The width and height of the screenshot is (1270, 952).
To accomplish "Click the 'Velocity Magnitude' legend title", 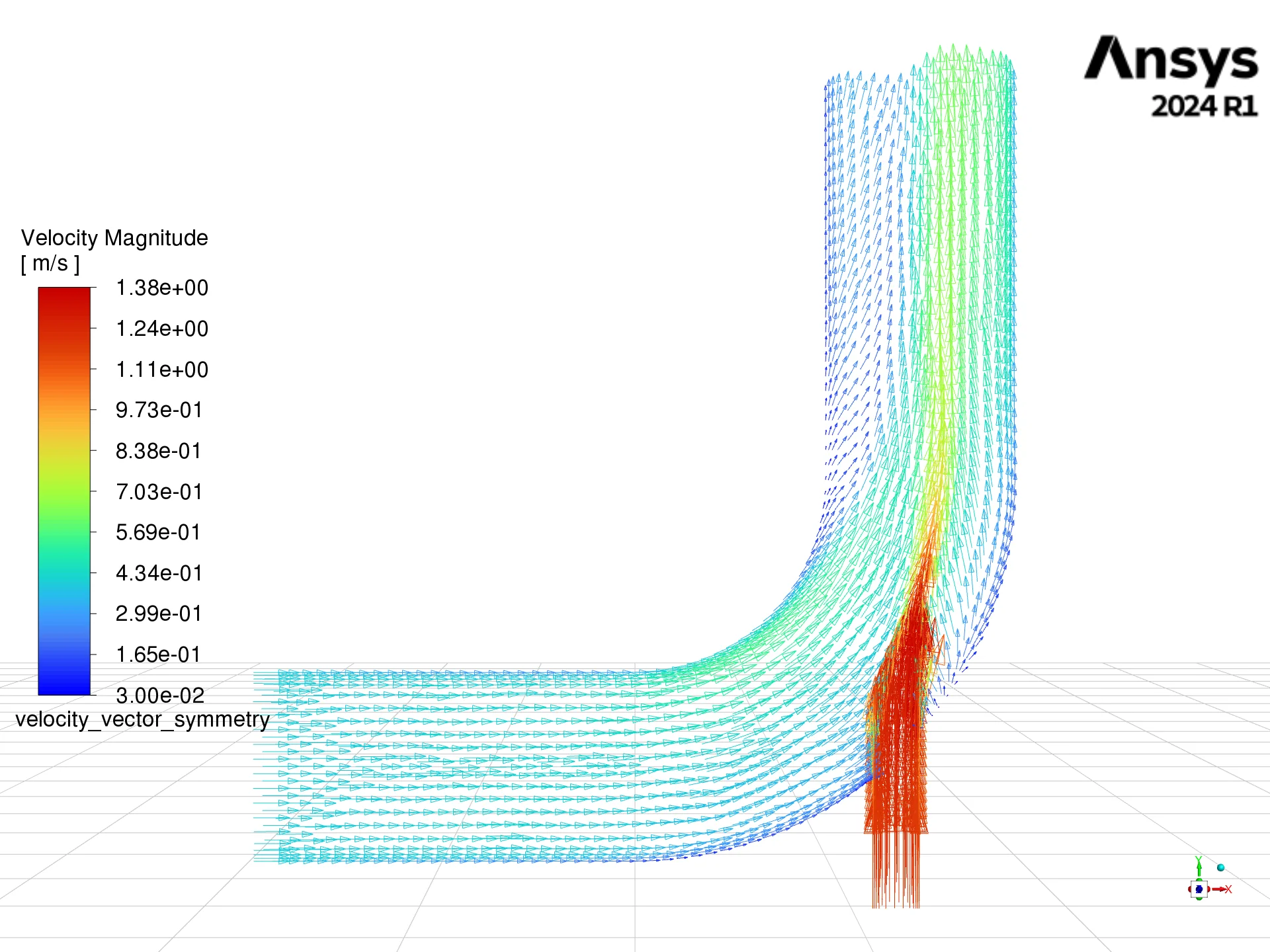I will pyautogui.click(x=114, y=238).
